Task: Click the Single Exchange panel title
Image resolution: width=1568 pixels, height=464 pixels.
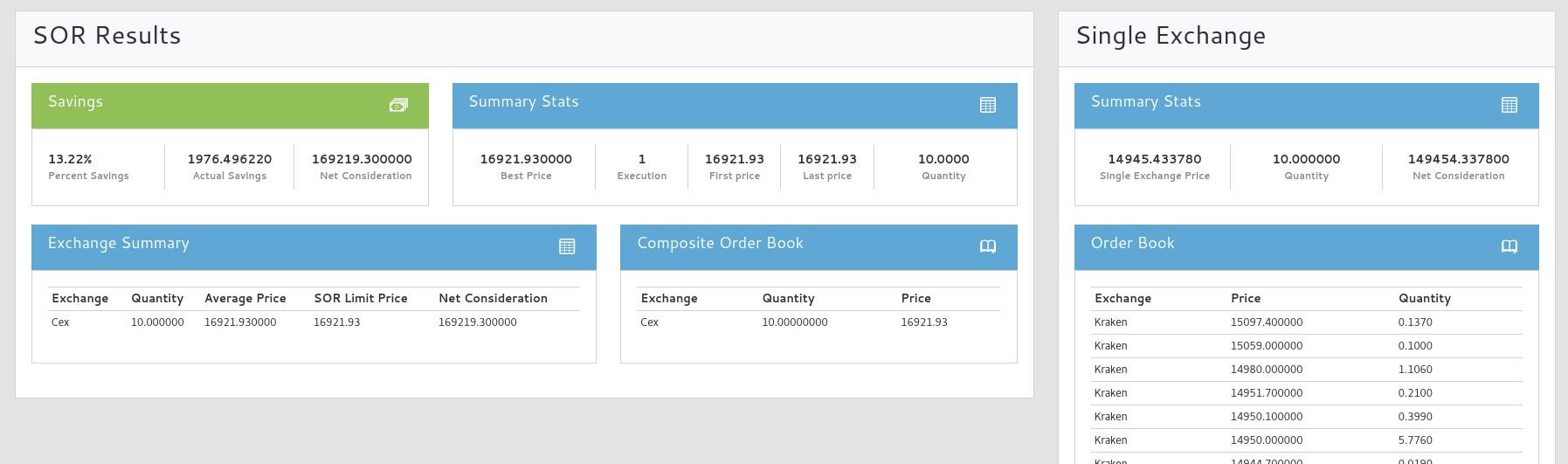Action: tap(1171, 36)
